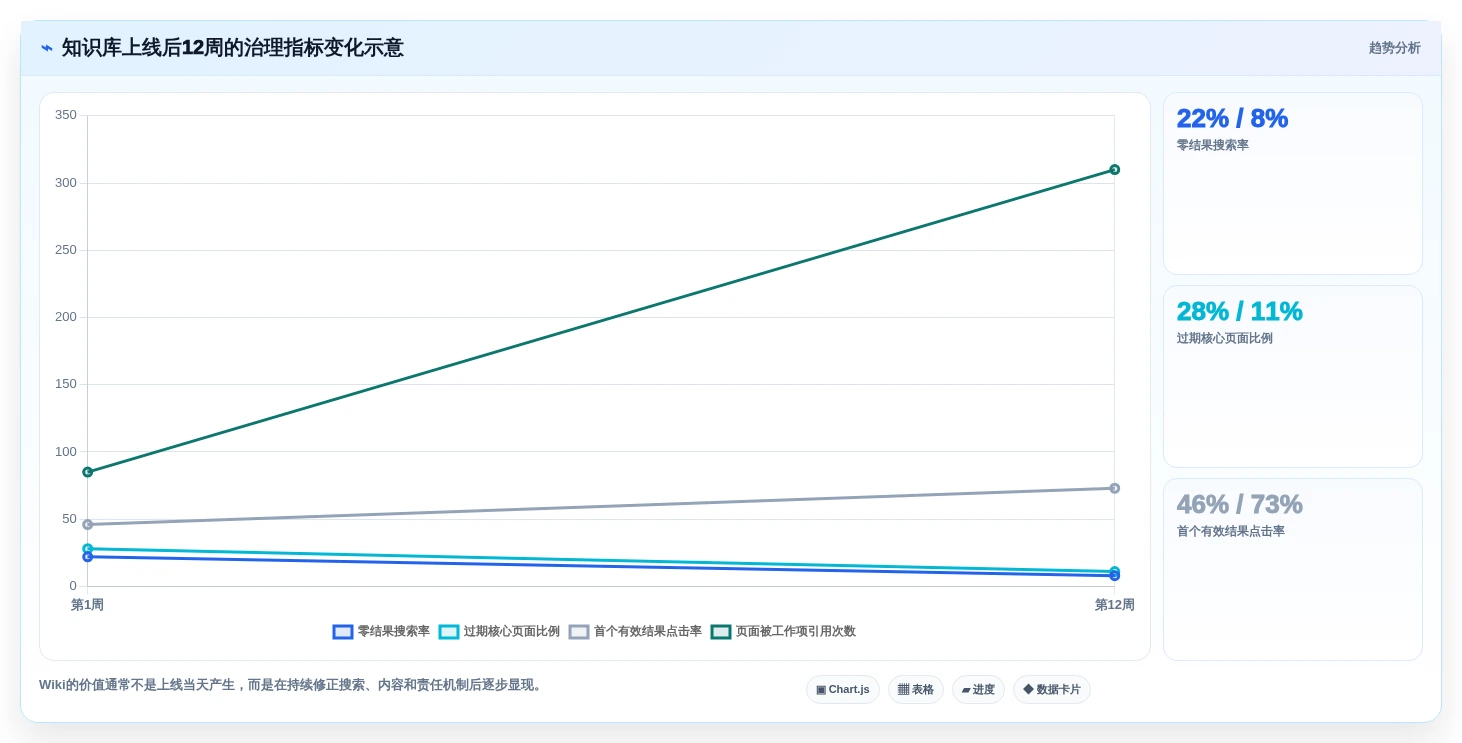Image resolution: width=1462 pixels, height=743 pixels.
Task: Click the 第1周 x-axis label
Action: pyautogui.click(x=87, y=605)
